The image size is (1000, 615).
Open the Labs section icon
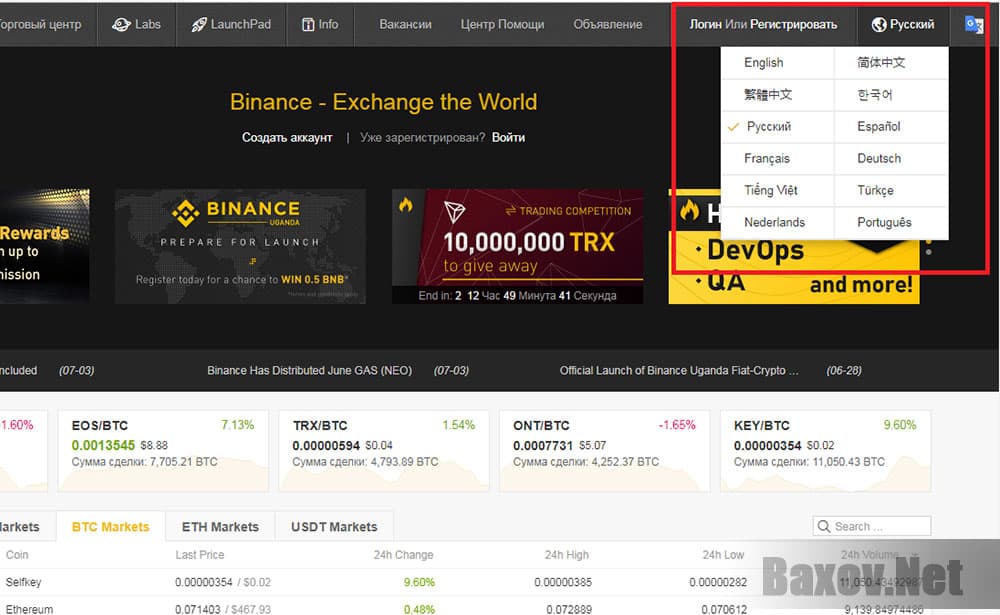click(122, 24)
